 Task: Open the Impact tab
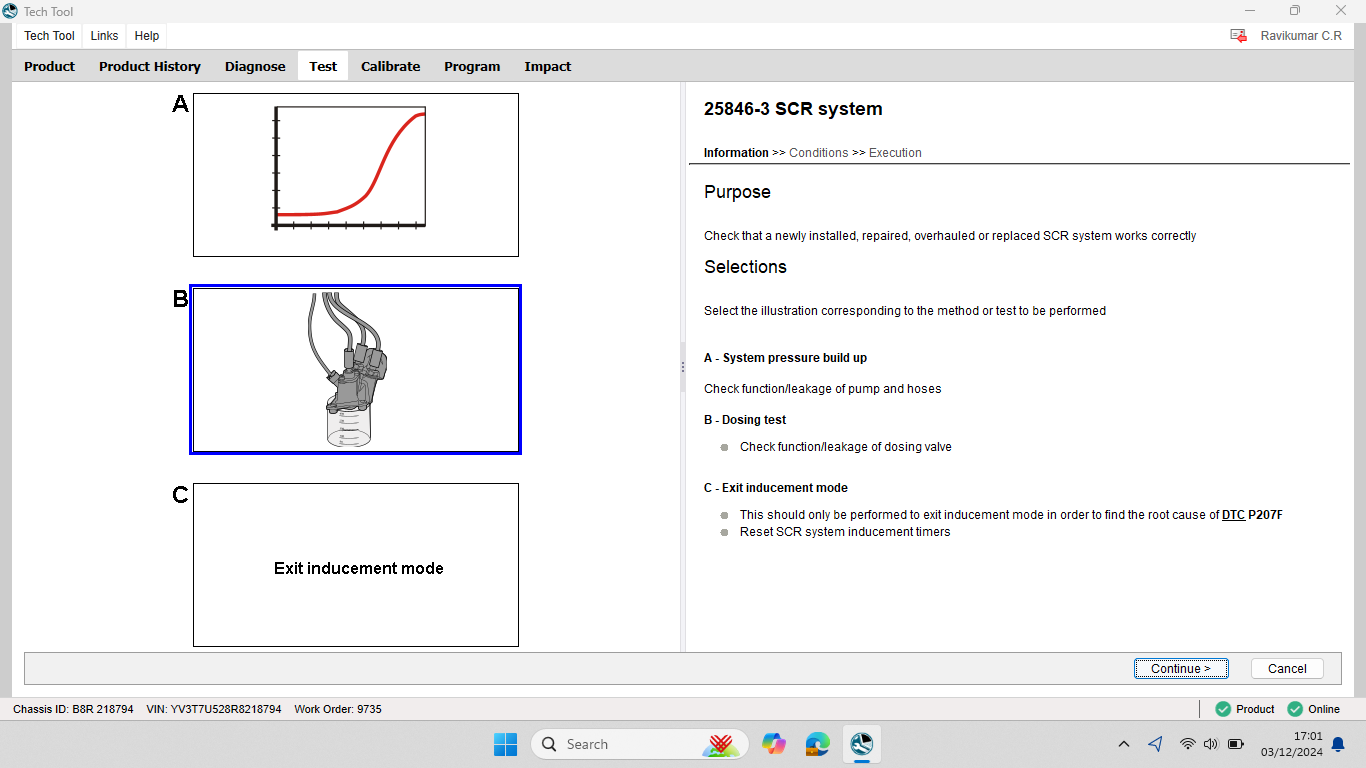548,67
